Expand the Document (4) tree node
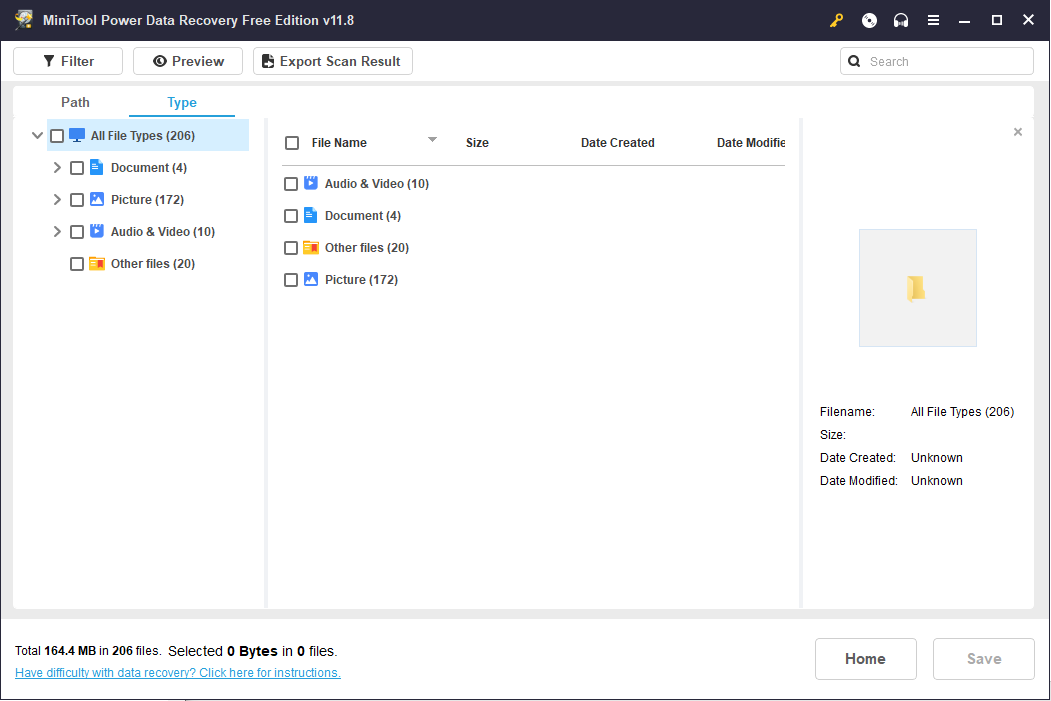Image resolution: width=1051 pixels, height=701 pixels. [x=57, y=168]
